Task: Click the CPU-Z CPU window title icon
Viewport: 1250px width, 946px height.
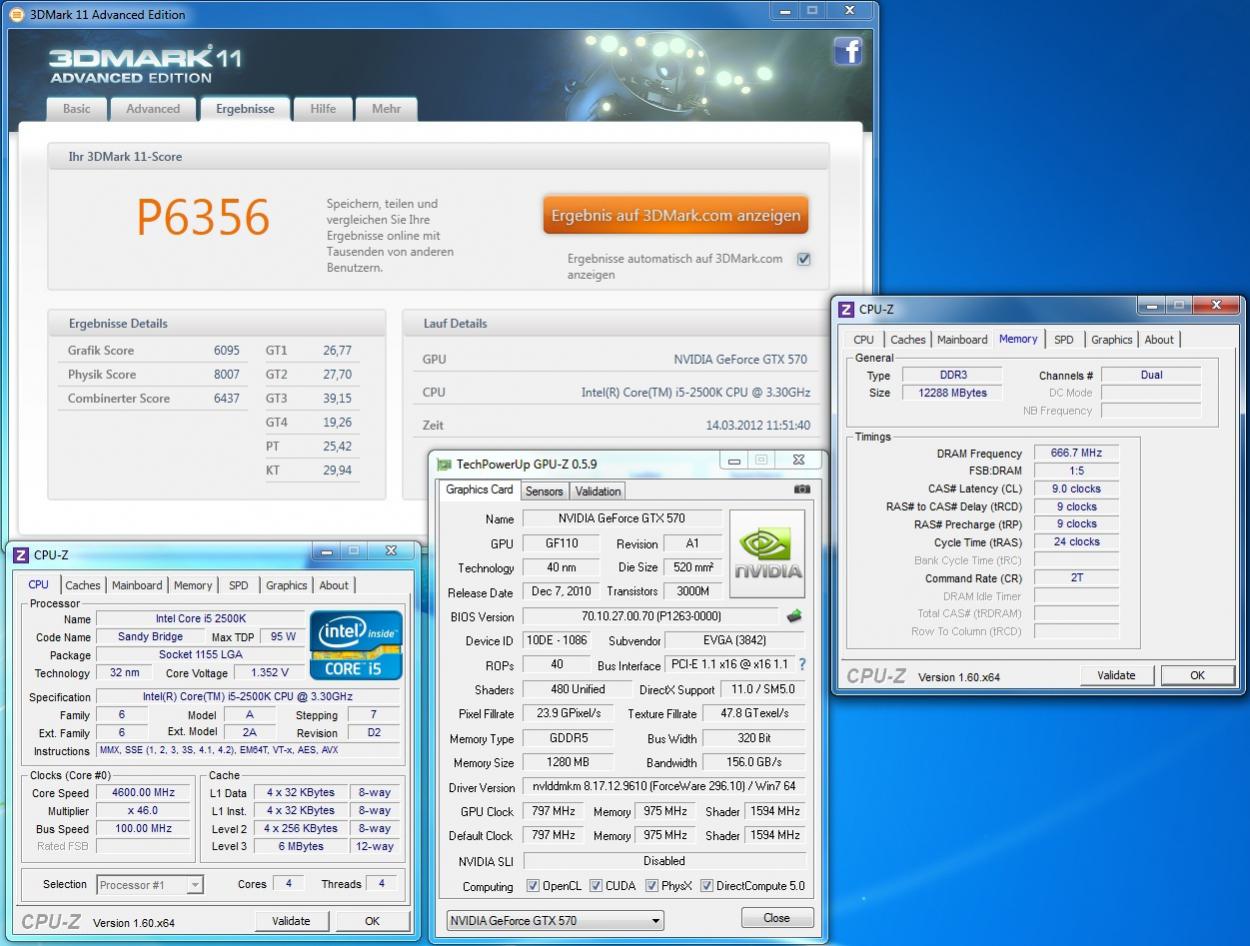Action: pos(22,555)
